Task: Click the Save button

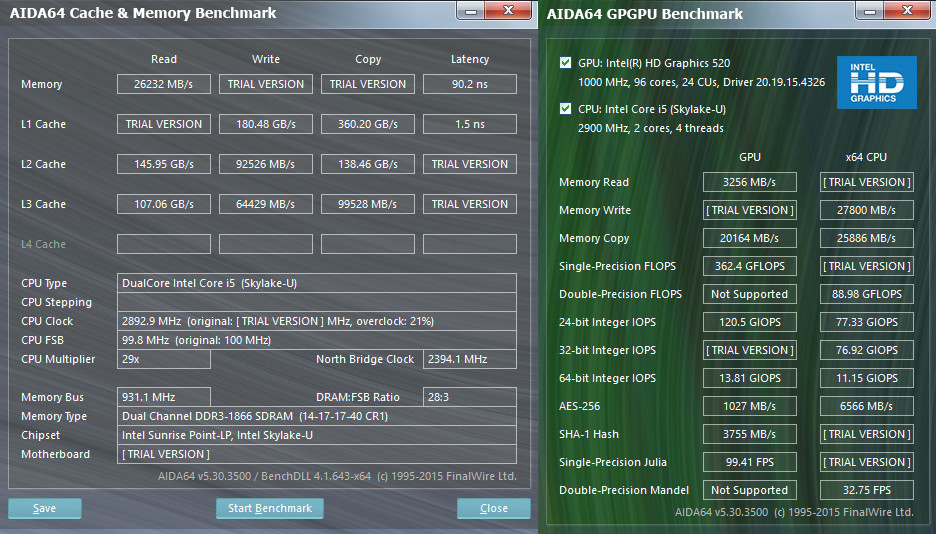Action: pos(45,508)
